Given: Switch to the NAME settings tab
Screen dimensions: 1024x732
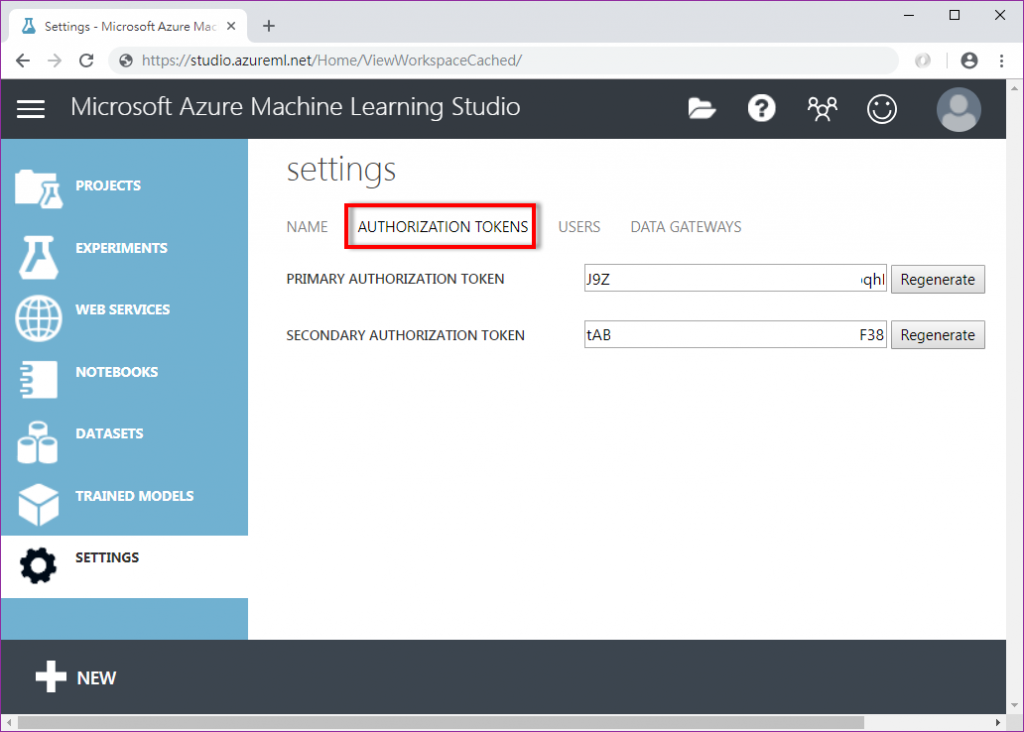Looking at the screenshot, I should [307, 227].
